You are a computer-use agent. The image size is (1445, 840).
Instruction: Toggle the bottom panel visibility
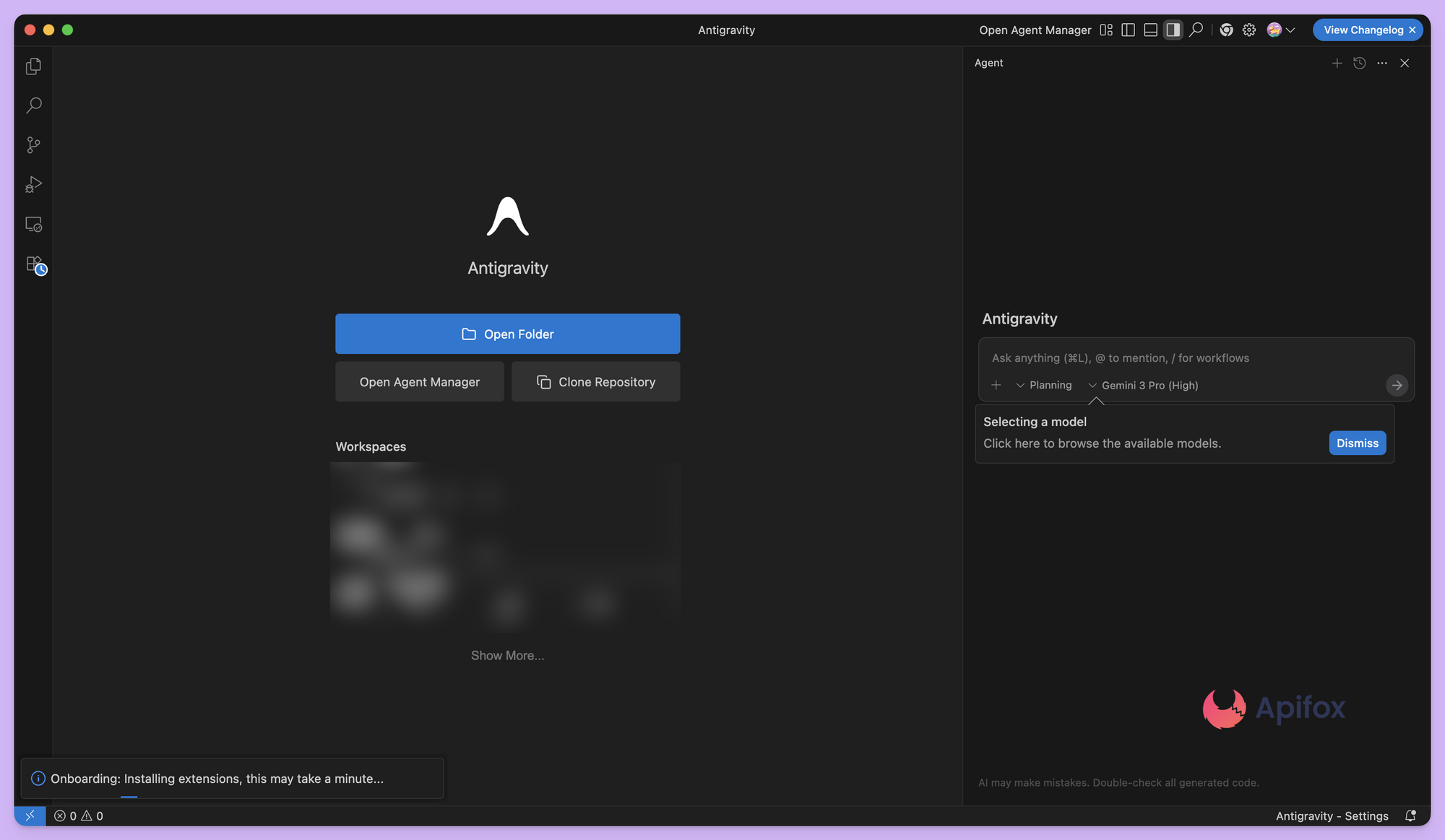point(1150,30)
